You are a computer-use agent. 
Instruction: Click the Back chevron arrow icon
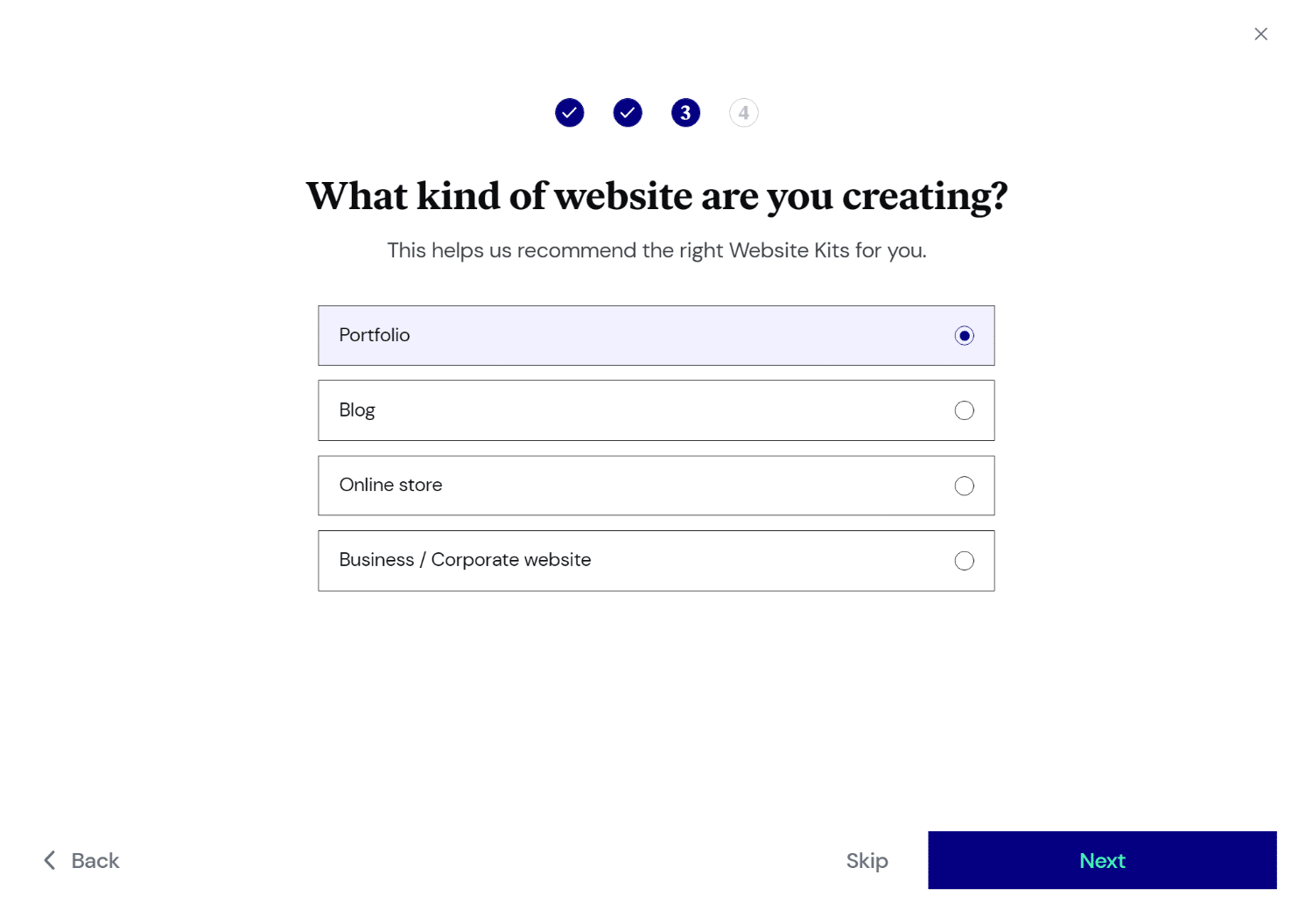click(50, 860)
